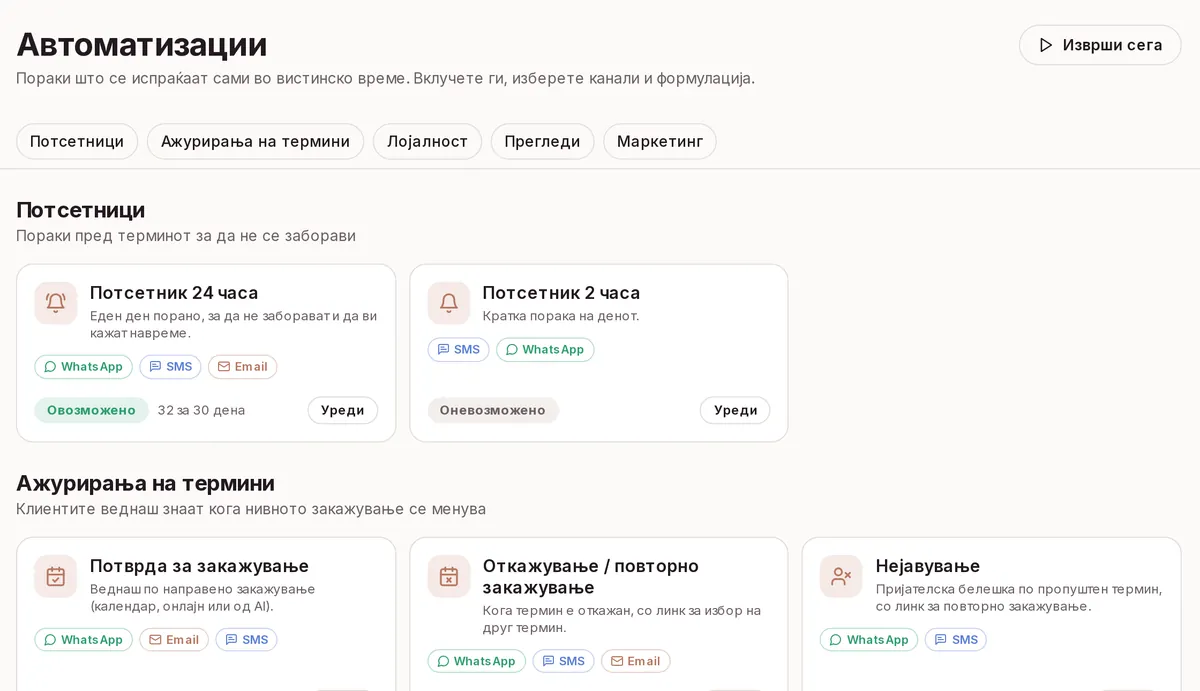The height and width of the screenshot is (691, 1200).
Task: Click the bell icon of Потсетник 2 часа
Action: click(x=449, y=303)
